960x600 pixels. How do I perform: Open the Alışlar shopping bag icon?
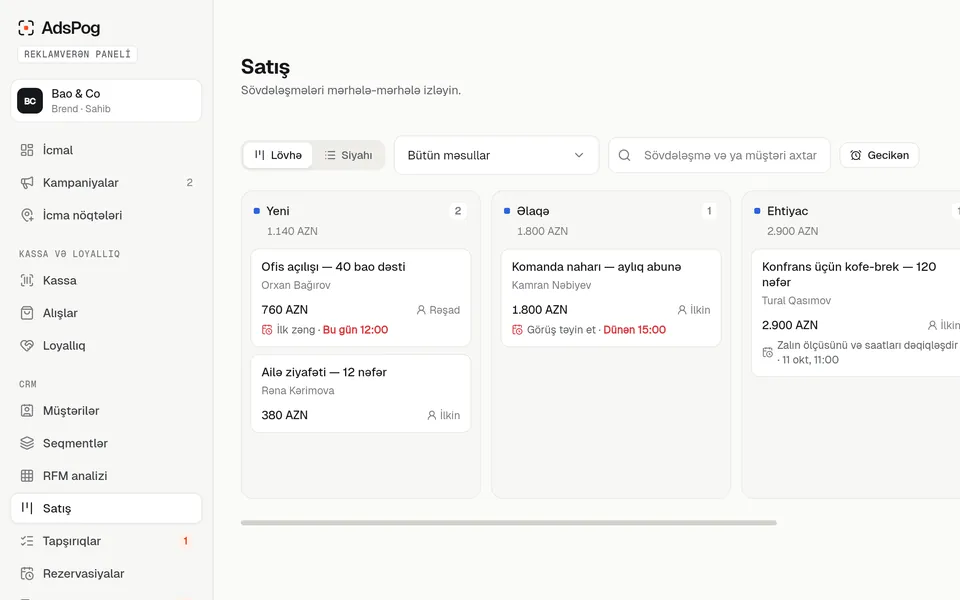27,313
